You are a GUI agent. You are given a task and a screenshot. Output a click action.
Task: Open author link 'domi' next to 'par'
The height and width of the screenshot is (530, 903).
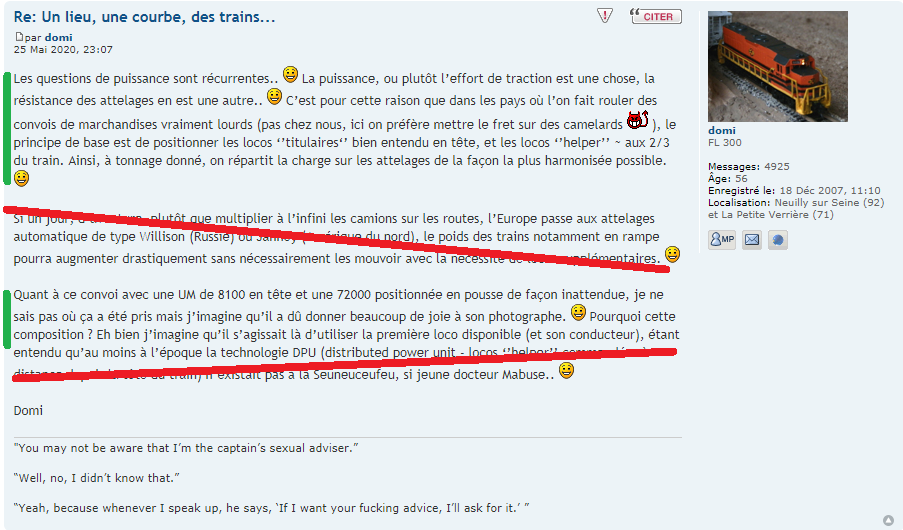[x=58, y=37]
